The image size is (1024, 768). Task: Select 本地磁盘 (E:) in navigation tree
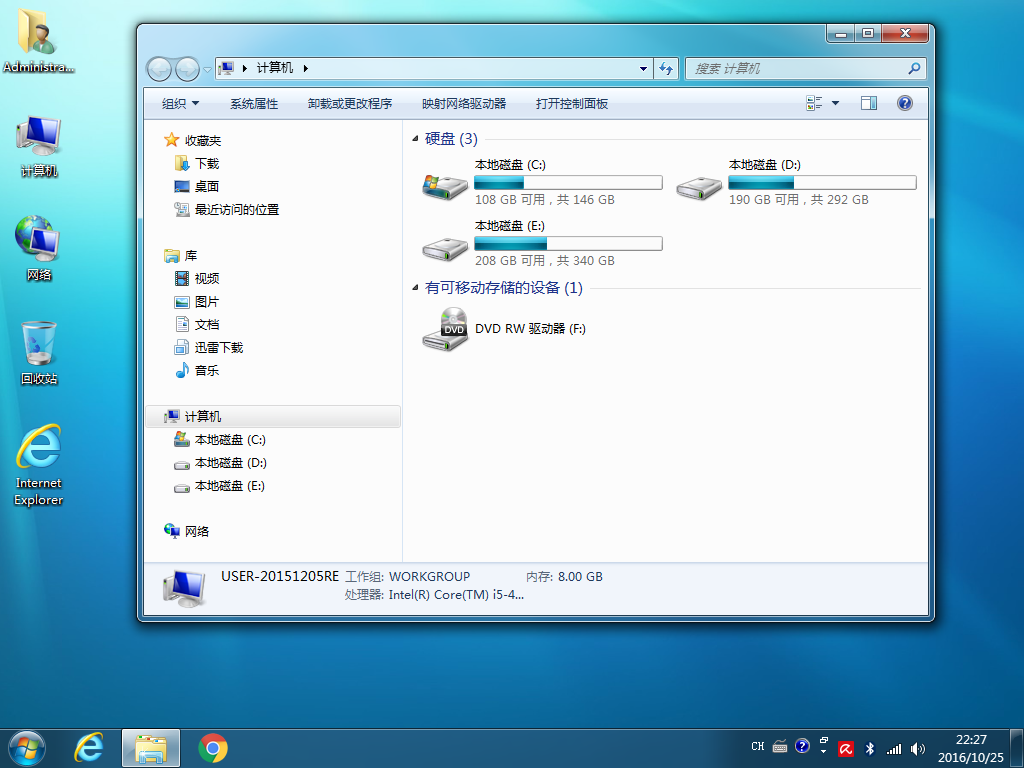point(220,485)
